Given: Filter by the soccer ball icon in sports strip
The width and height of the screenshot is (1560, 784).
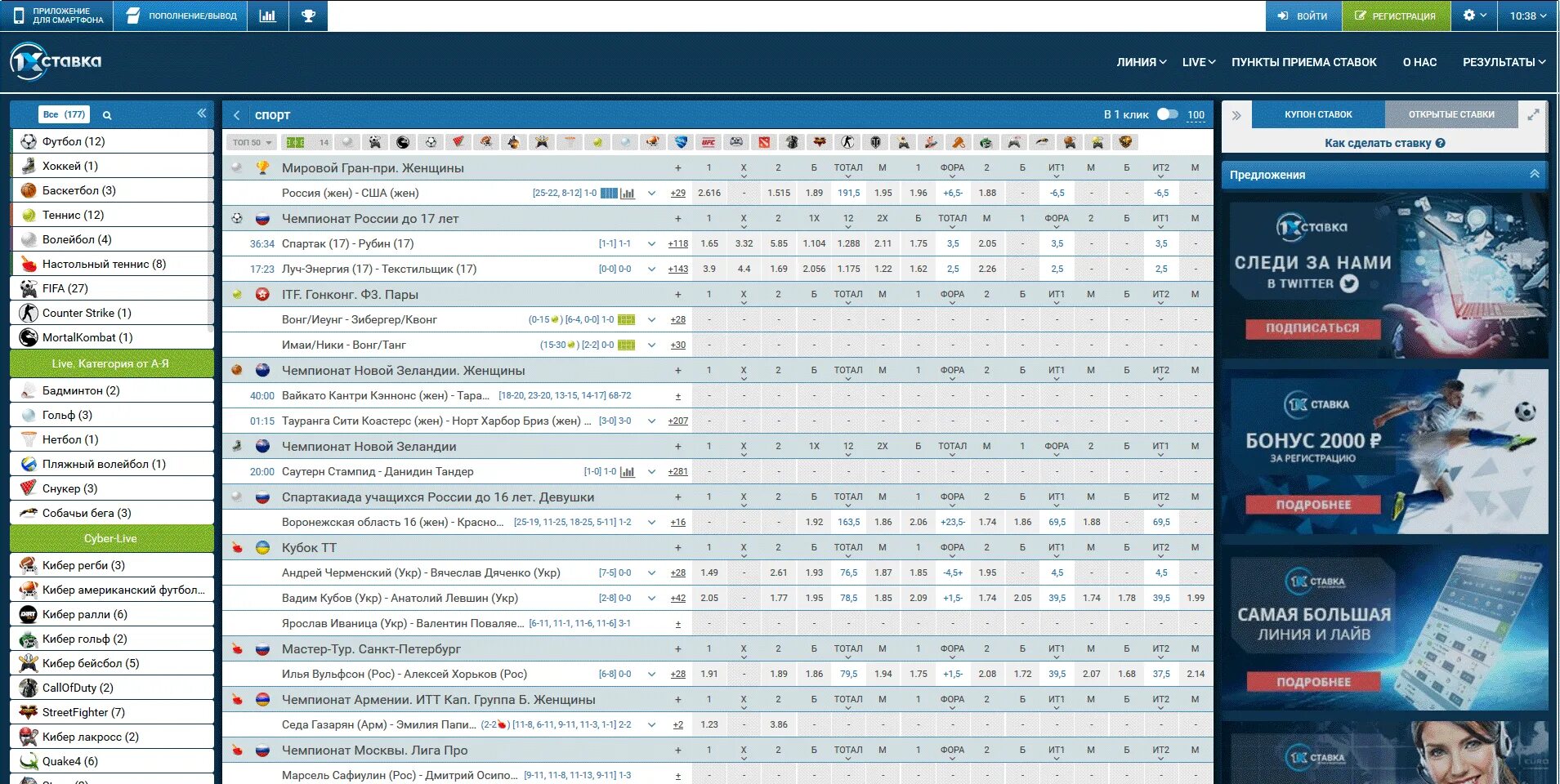Looking at the screenshot, I should point(431,142).
